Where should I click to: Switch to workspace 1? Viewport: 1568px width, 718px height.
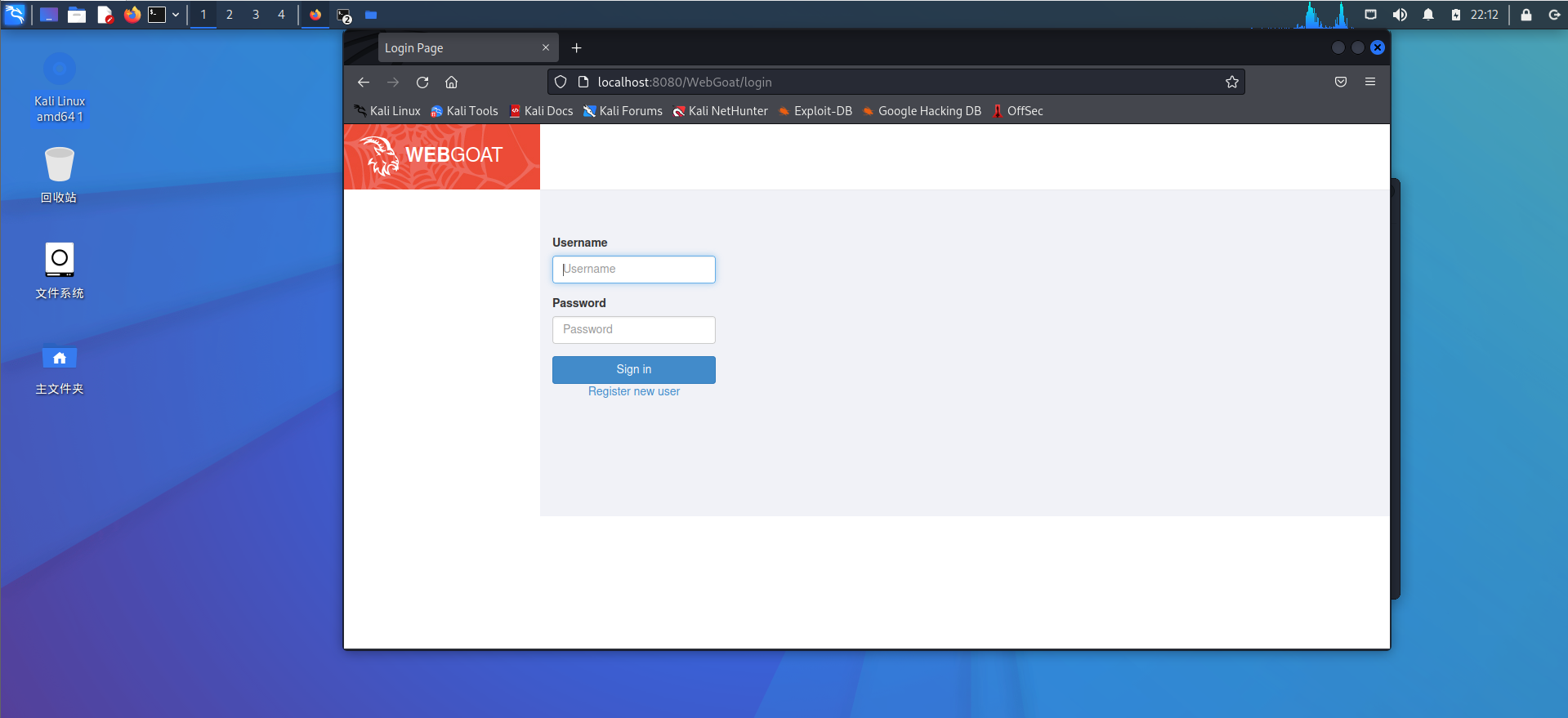coord(203,15)
